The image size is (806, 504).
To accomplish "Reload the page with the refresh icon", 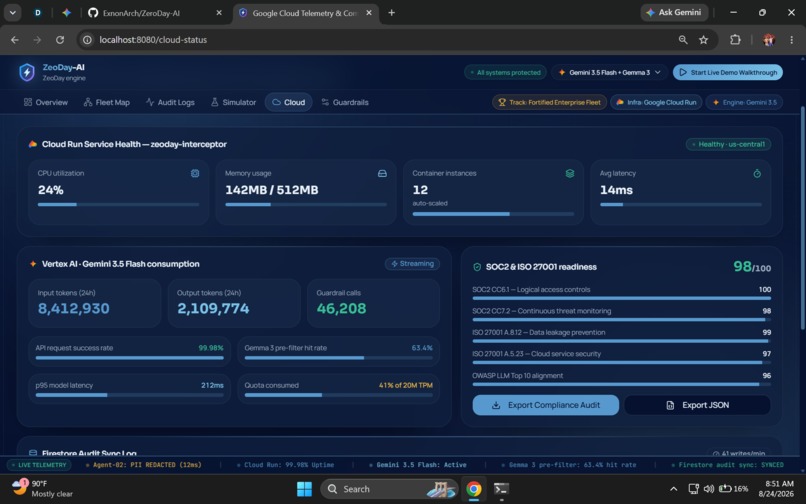I will 60,40.
